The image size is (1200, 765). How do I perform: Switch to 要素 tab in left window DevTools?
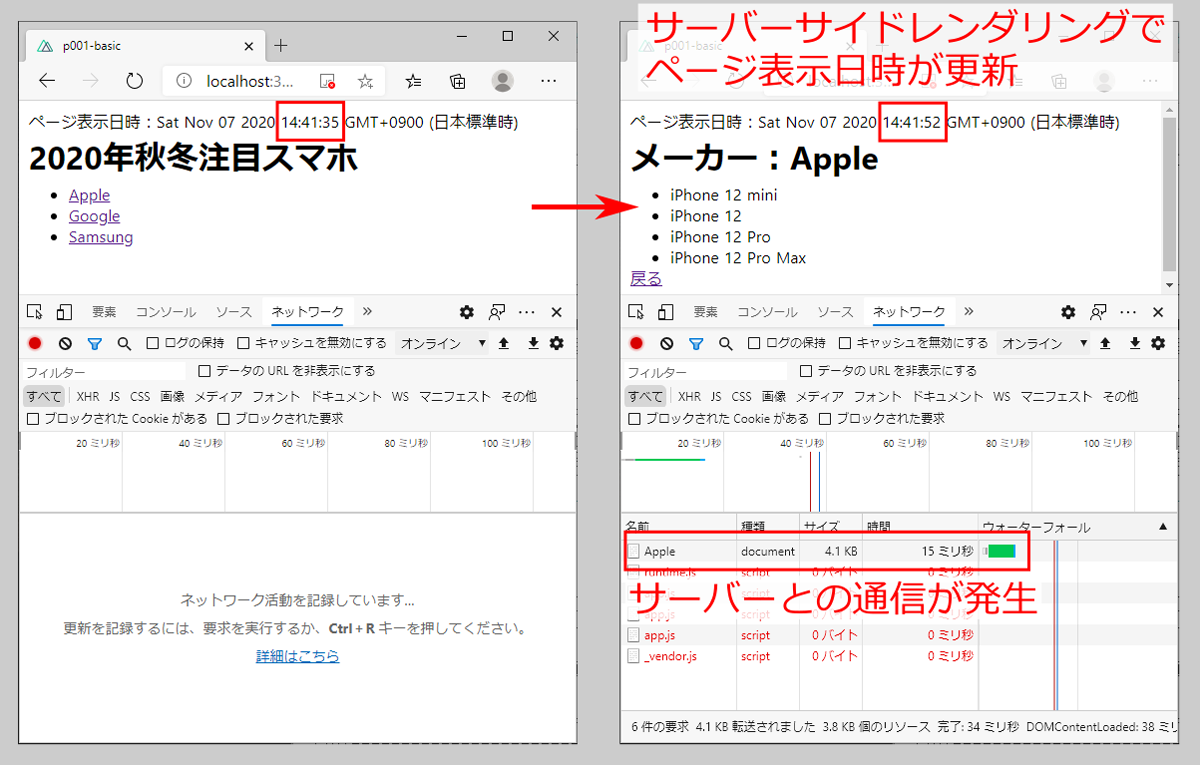(104, 312)
